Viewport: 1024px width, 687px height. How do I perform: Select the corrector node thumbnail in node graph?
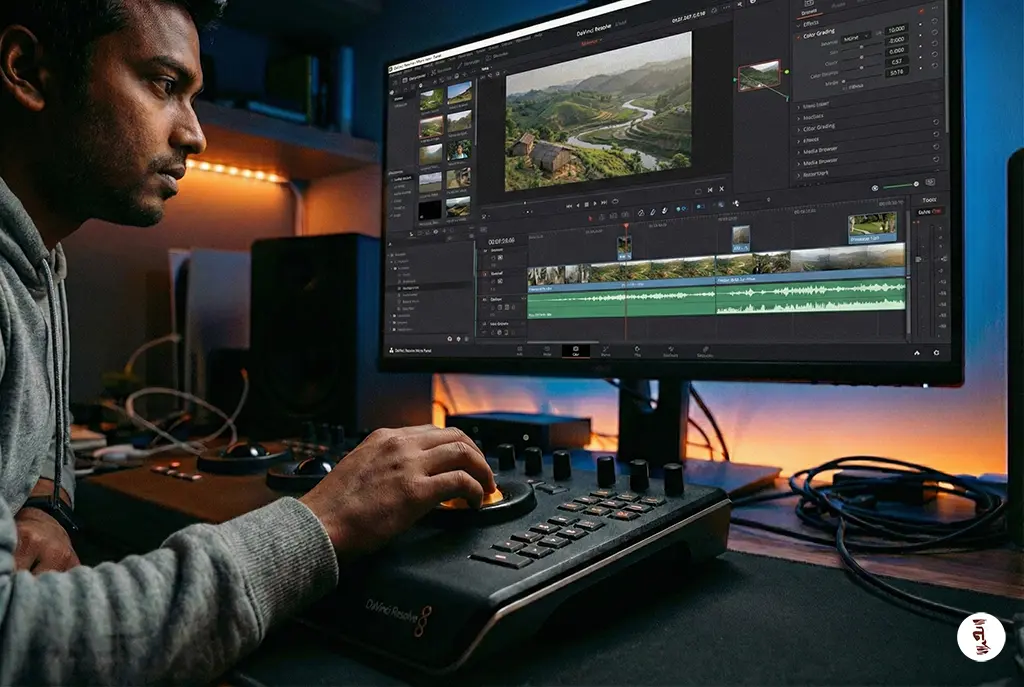pyautogui.click(x=760, y=76)
